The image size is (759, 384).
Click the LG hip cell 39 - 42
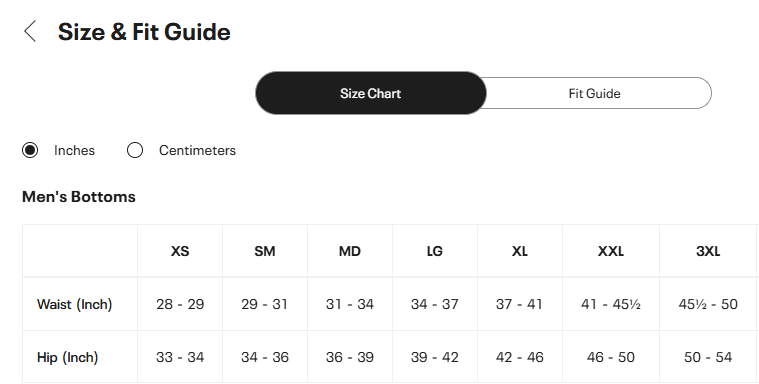pos(435,357)
